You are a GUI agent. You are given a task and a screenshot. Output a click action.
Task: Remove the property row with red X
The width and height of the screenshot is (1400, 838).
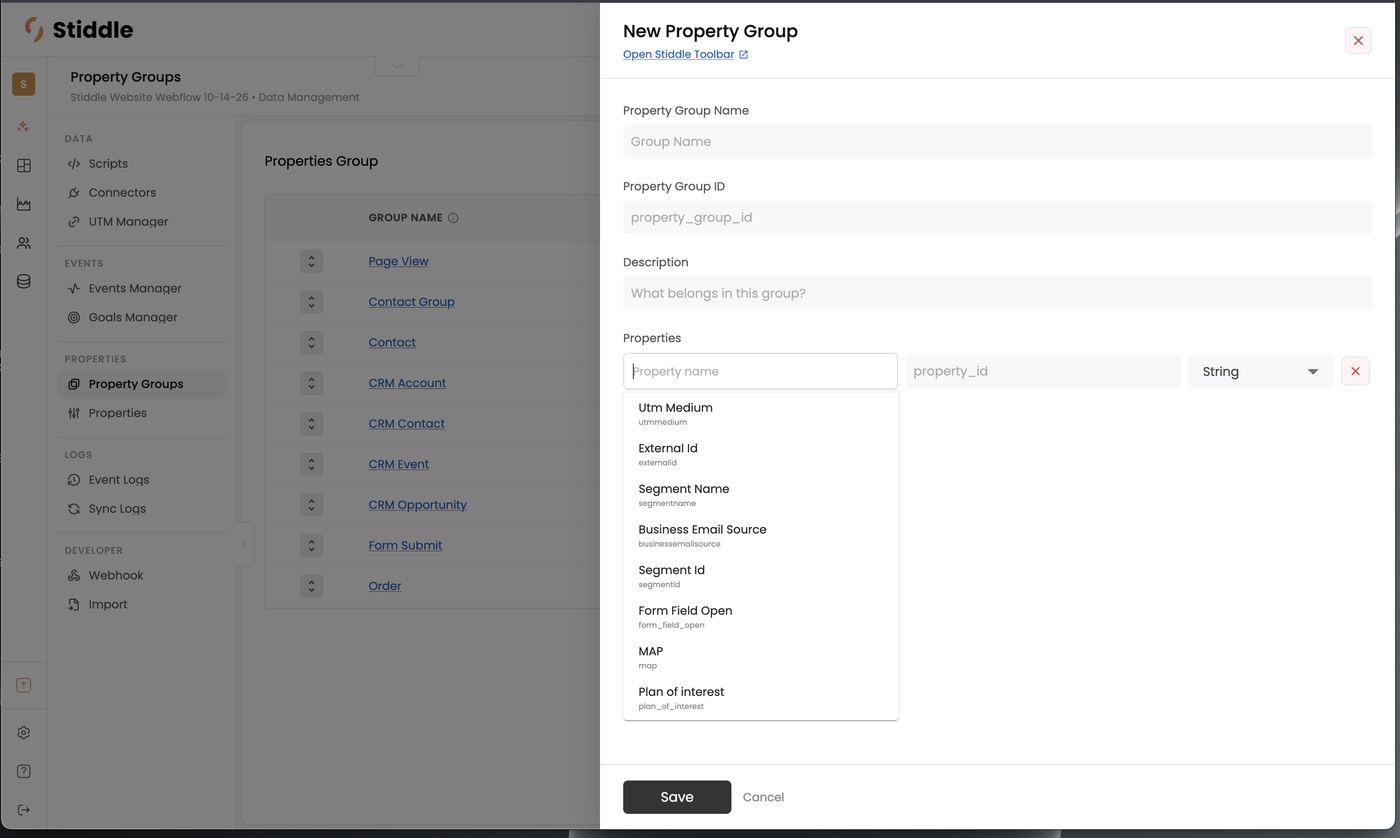coord(1355,371)
